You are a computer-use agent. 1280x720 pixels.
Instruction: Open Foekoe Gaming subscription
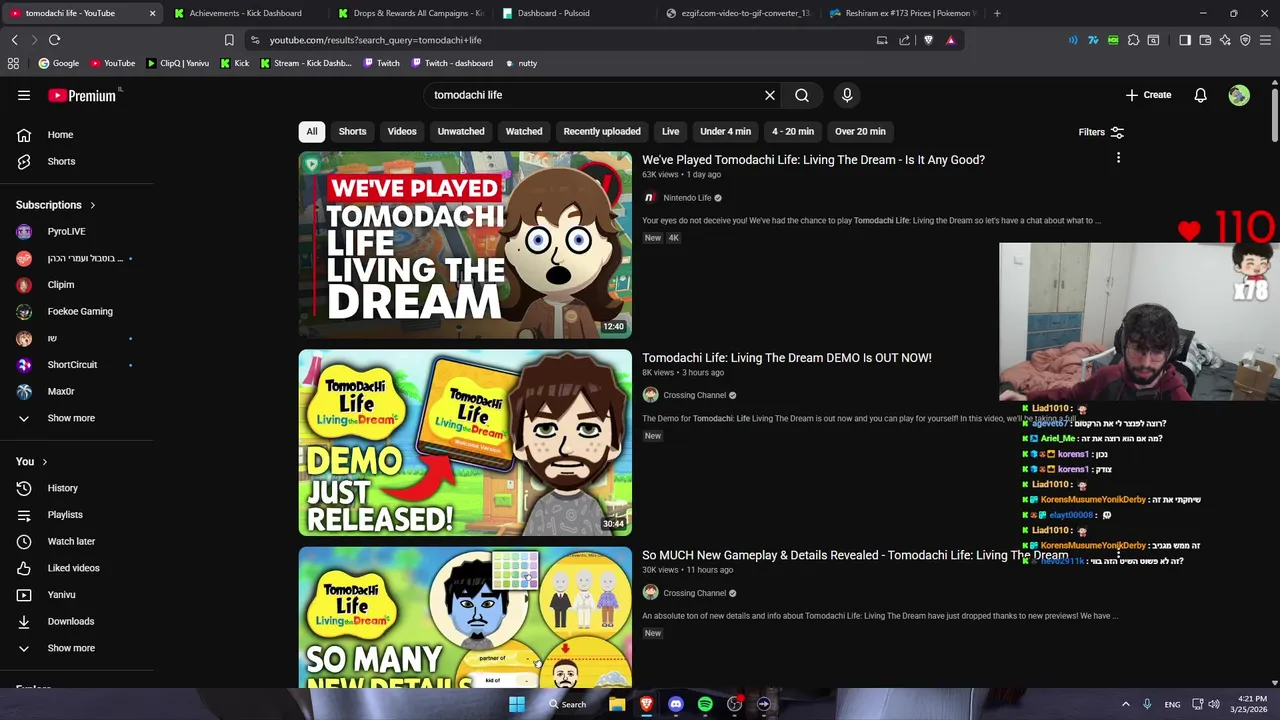pos(80,311)
